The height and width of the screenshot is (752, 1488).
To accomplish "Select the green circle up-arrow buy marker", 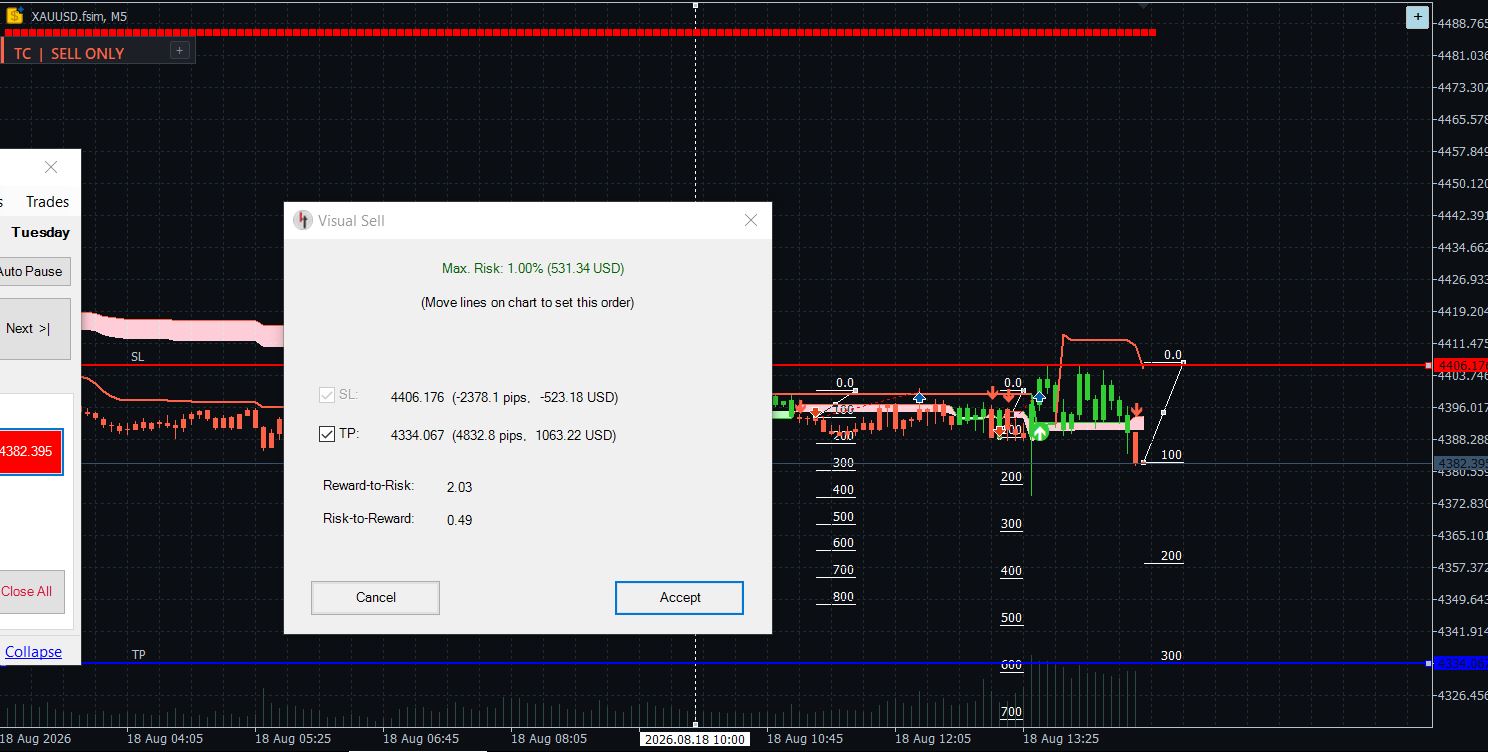I will pyautogui.click(x=1040, y=432).
